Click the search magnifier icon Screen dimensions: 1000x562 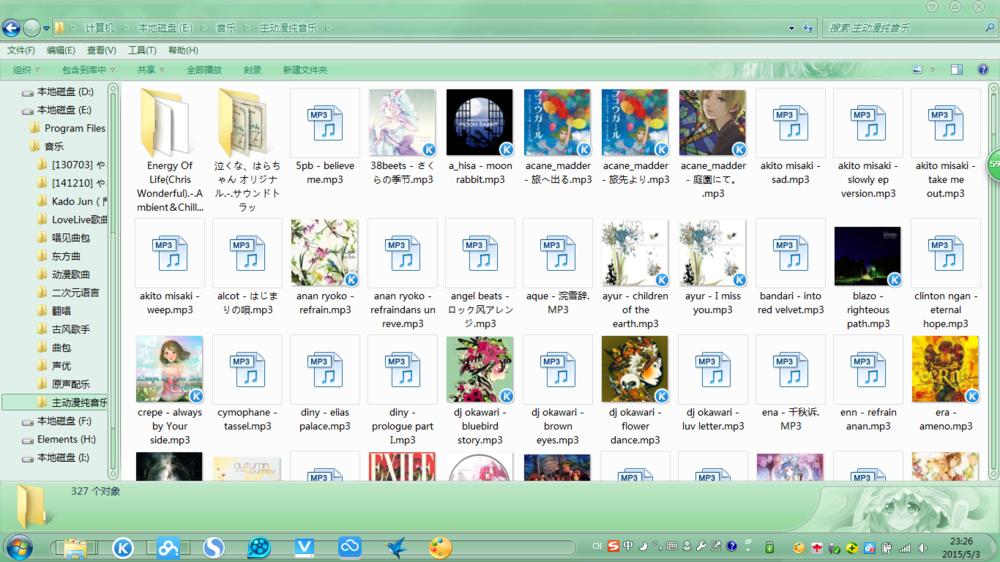989,27
